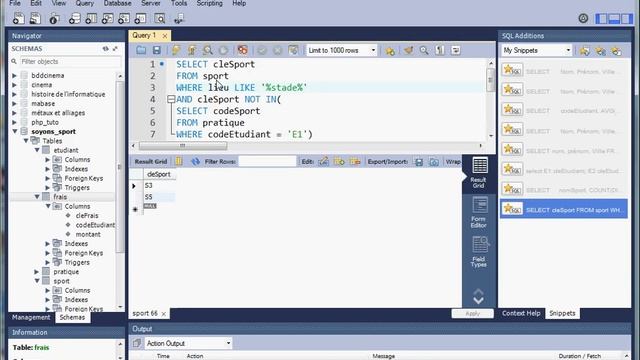Viewport: 640px width, 360px height.
Task: Select the montant column in tree
Action: [x=88, y=234]
